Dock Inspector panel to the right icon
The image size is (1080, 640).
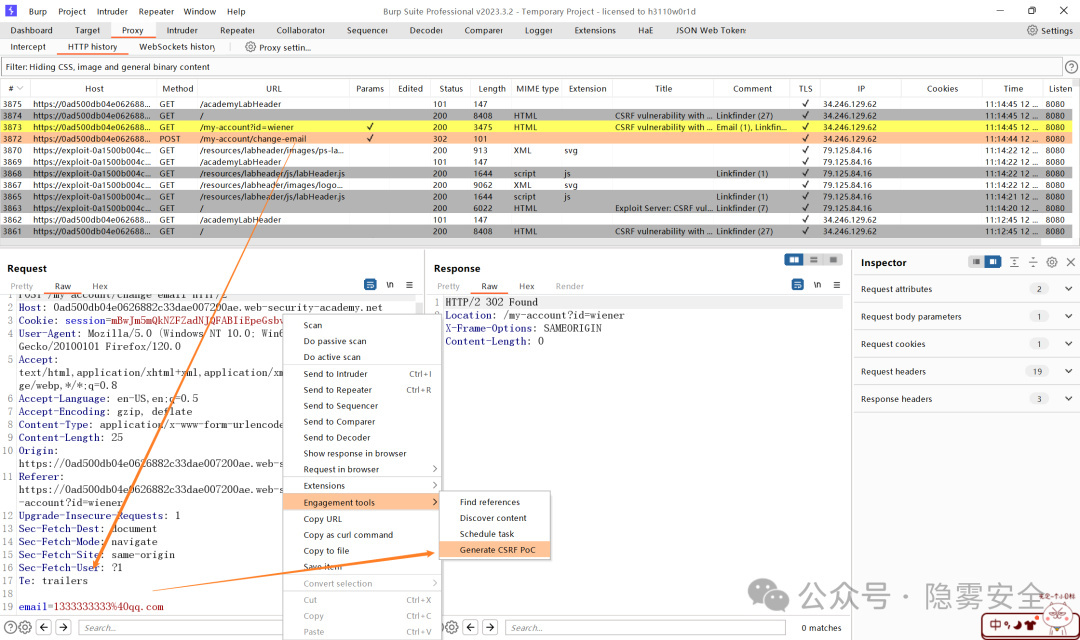993,262
